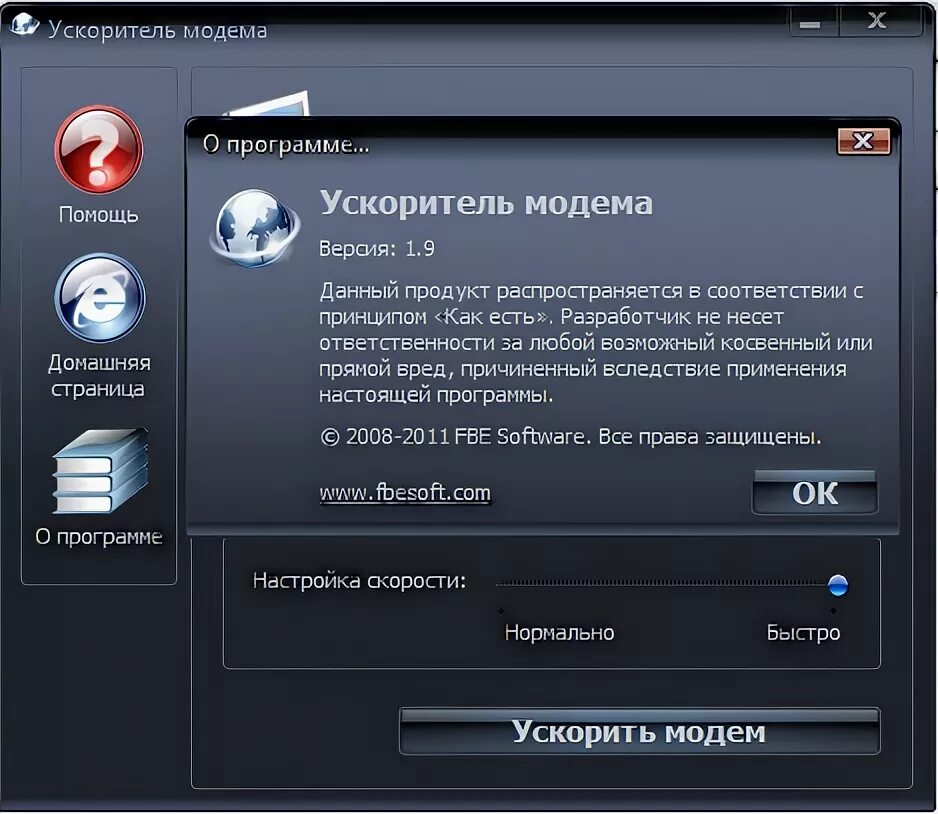
Task: Click the Ускорить модем button
Action: coord(639,731)
